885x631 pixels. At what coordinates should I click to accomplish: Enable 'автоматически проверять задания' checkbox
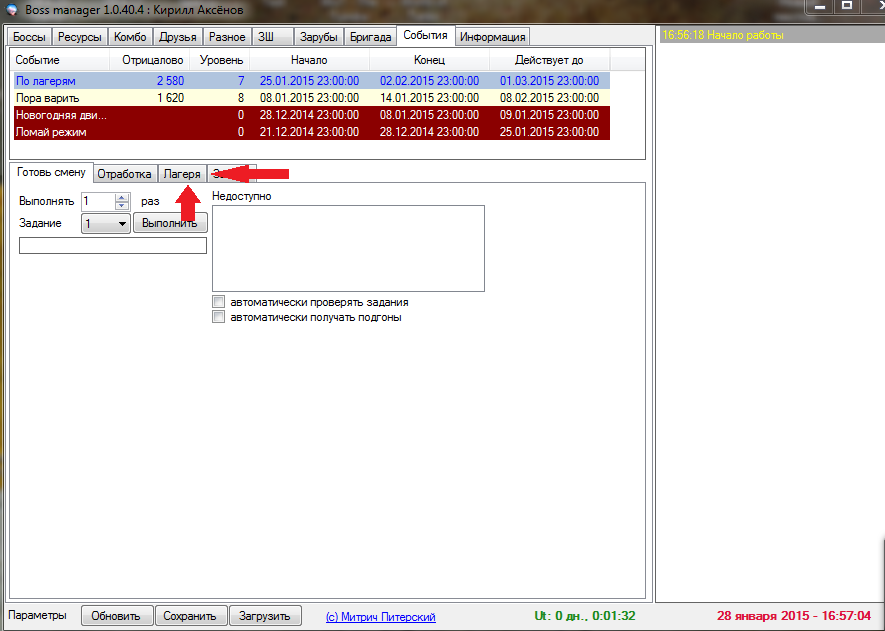[219, 302]
